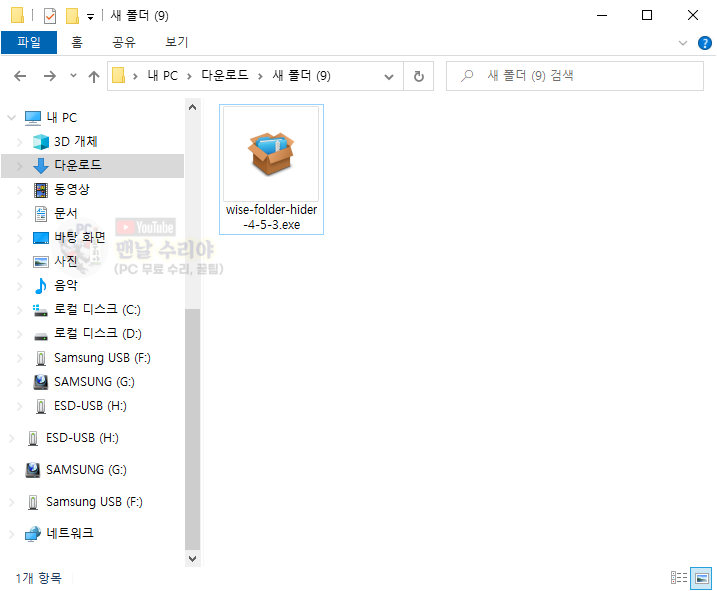This screenshot has width=717, height=591.
Task: Click the 바탕 화면 desktop icon
Action: [x=41, y=238]
